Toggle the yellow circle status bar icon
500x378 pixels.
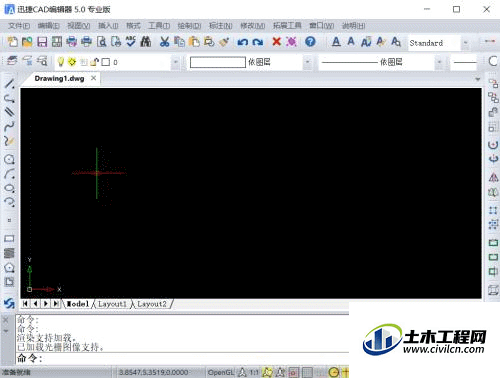click(x=334, y=372)
